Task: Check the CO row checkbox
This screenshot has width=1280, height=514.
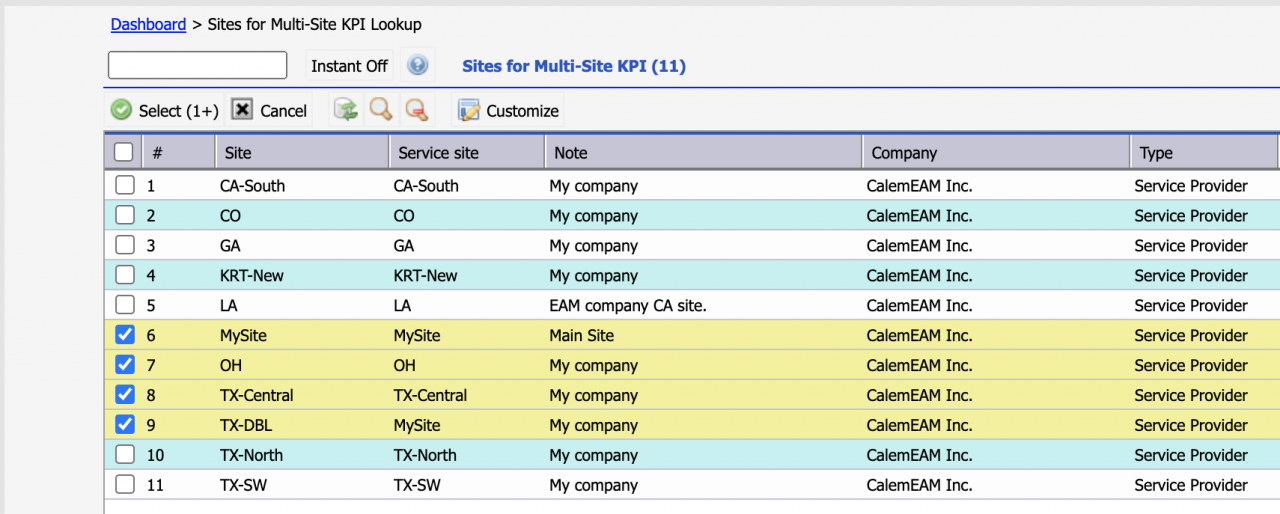Action: pyautogui.click(x=124, y=215)
